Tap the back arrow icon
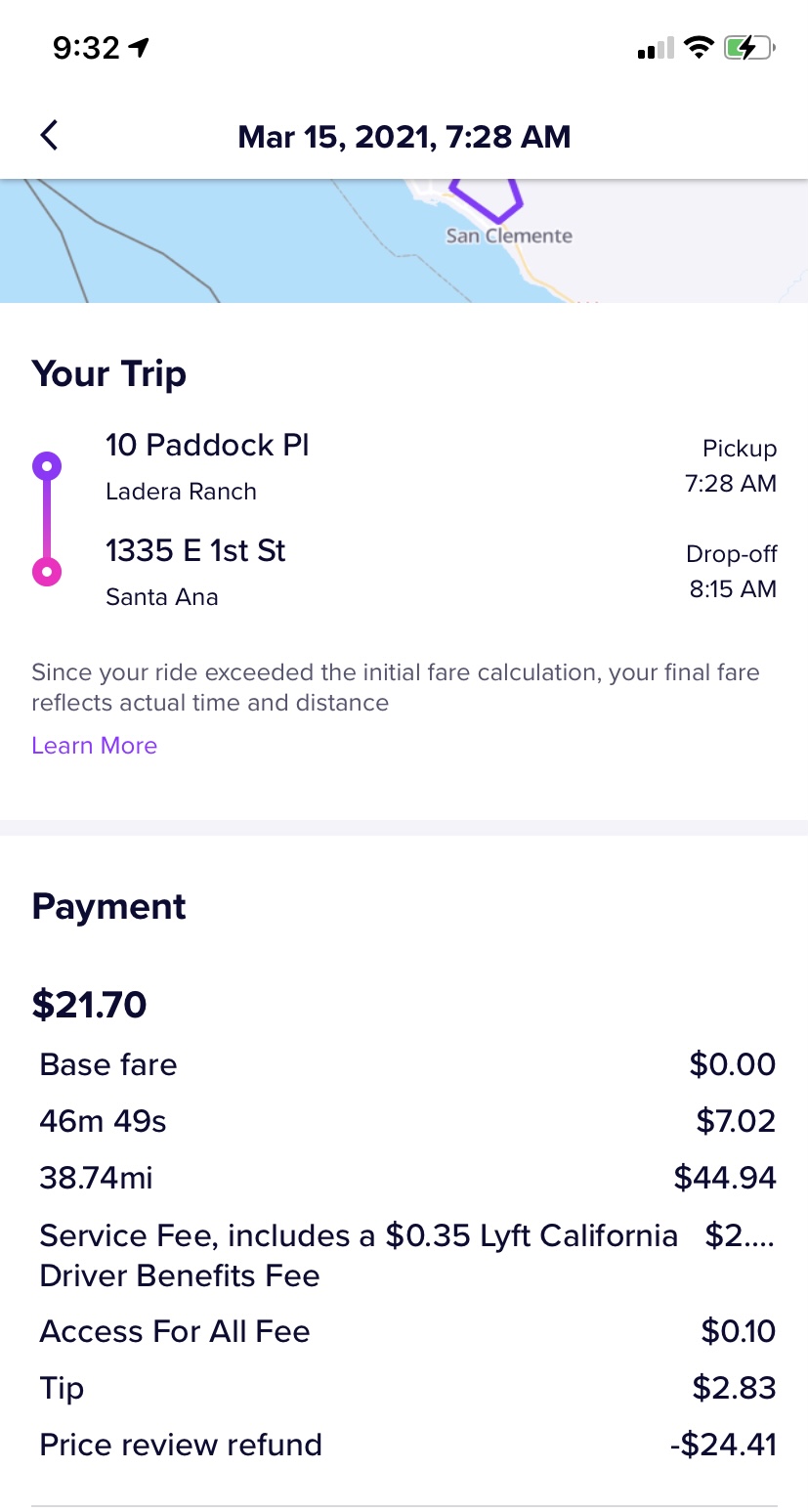 [x=49, y=136]
